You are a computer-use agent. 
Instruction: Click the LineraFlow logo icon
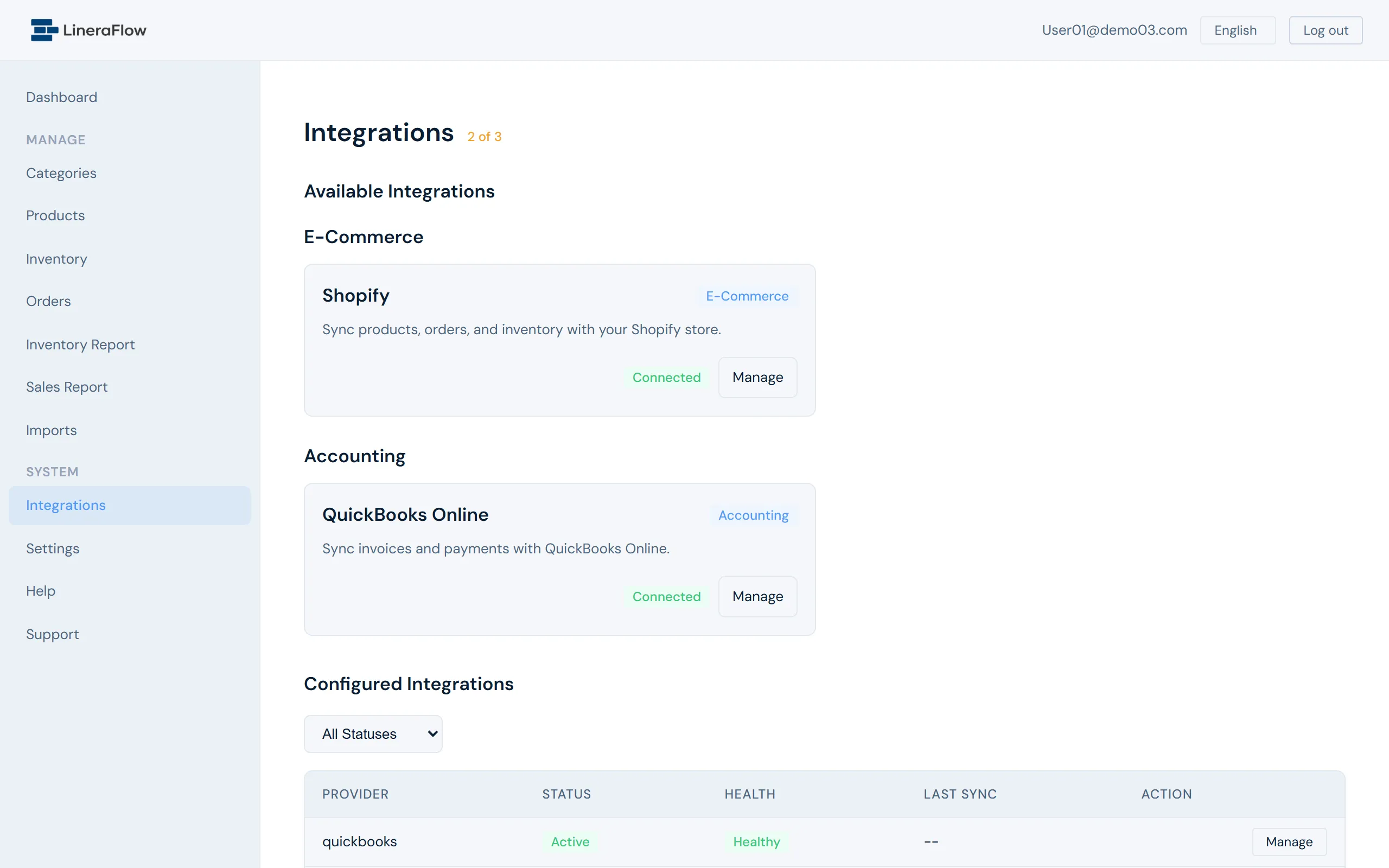coord(44,30)
